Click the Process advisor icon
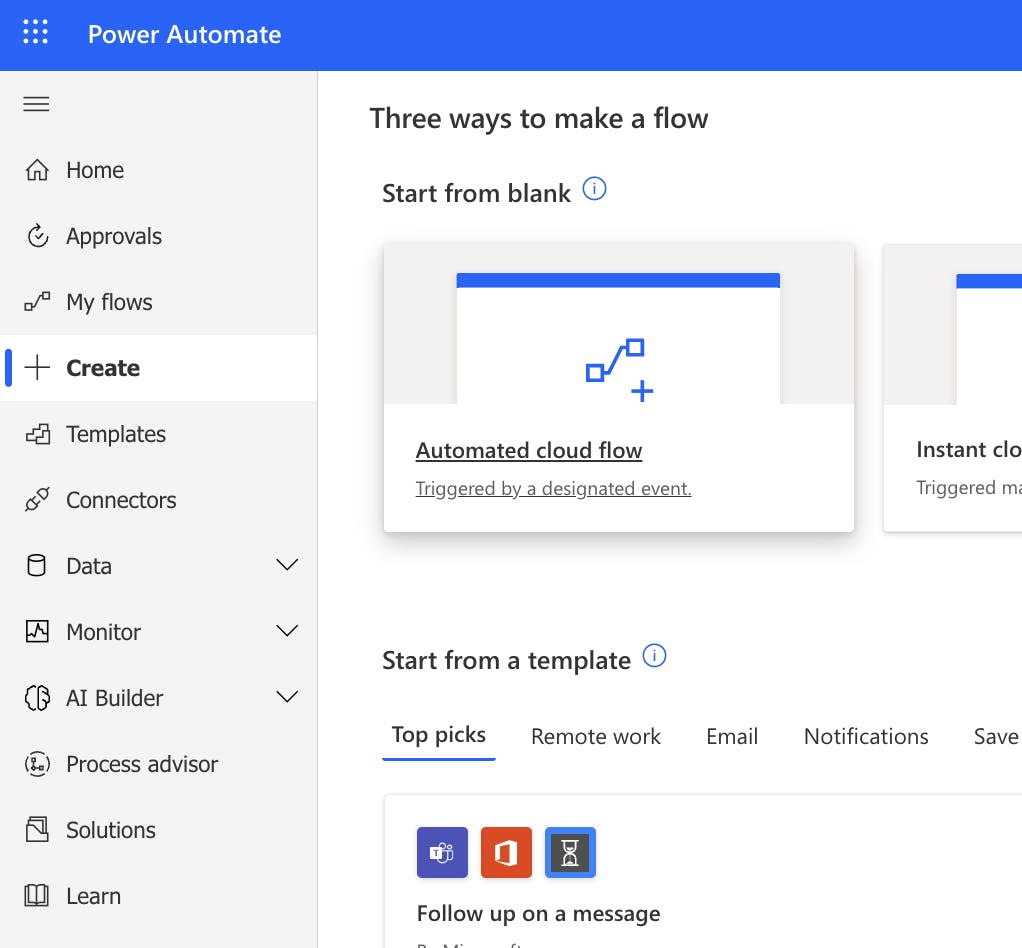 click(37, 764)
